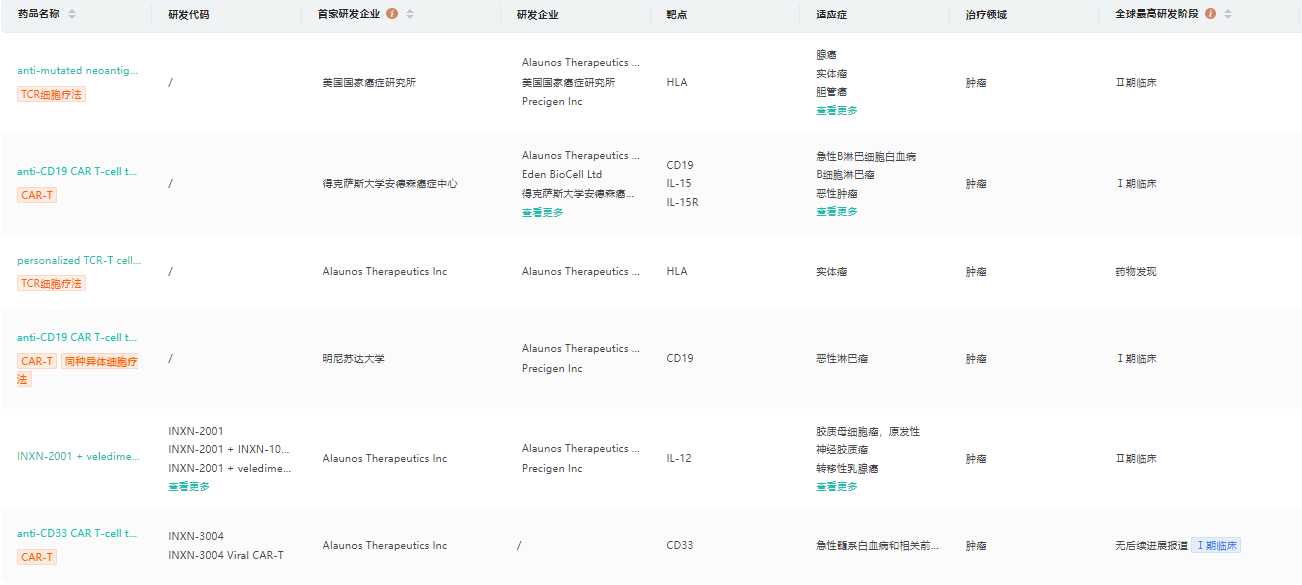The height and width of the screenshot is (585, 1302).
Task: Expand 查看更多 under 得克萨斯大学安德森癌 companies
Action: coord(542,212)
